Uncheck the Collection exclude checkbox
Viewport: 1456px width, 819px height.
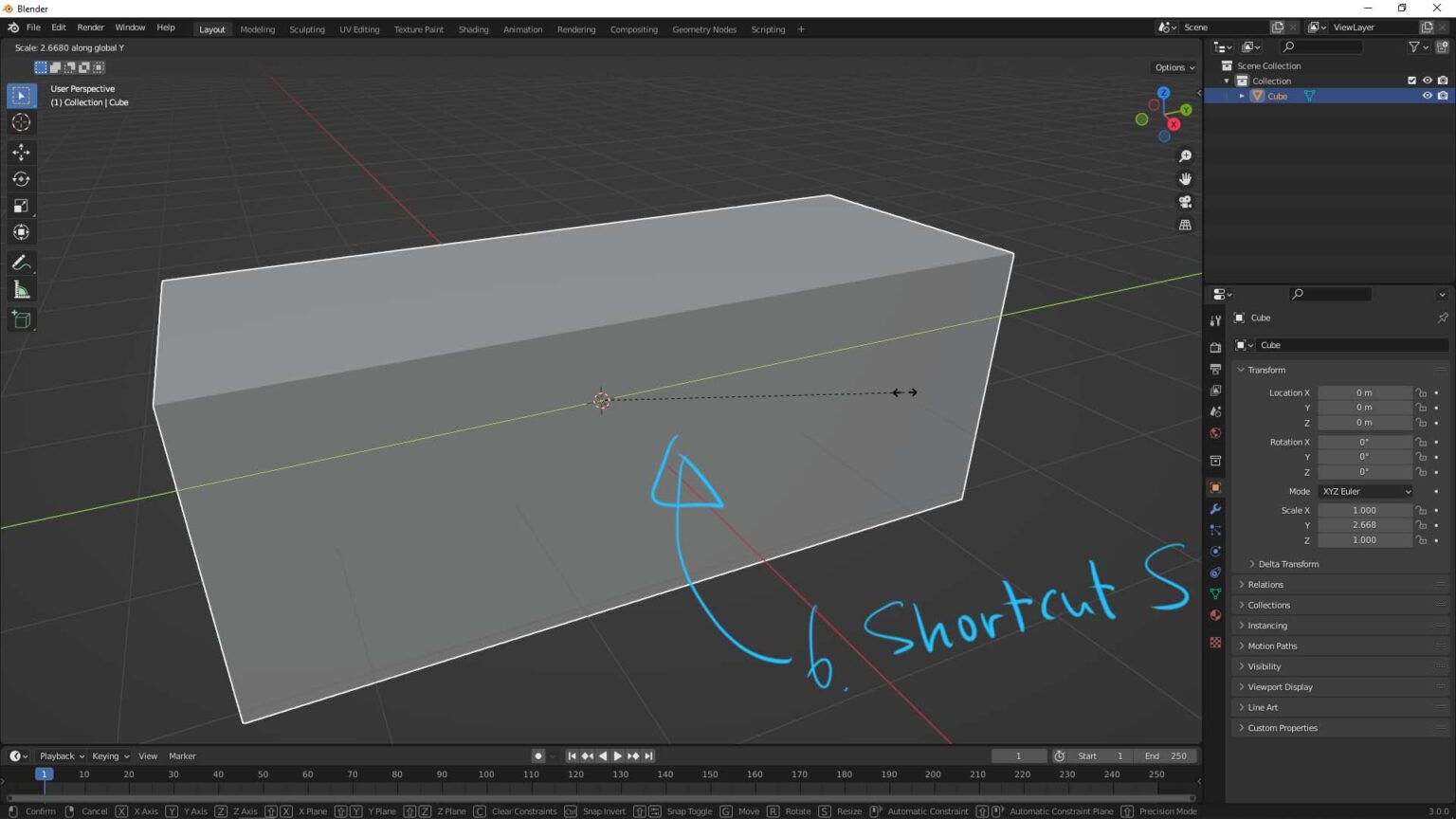[x=1411, y=81]
